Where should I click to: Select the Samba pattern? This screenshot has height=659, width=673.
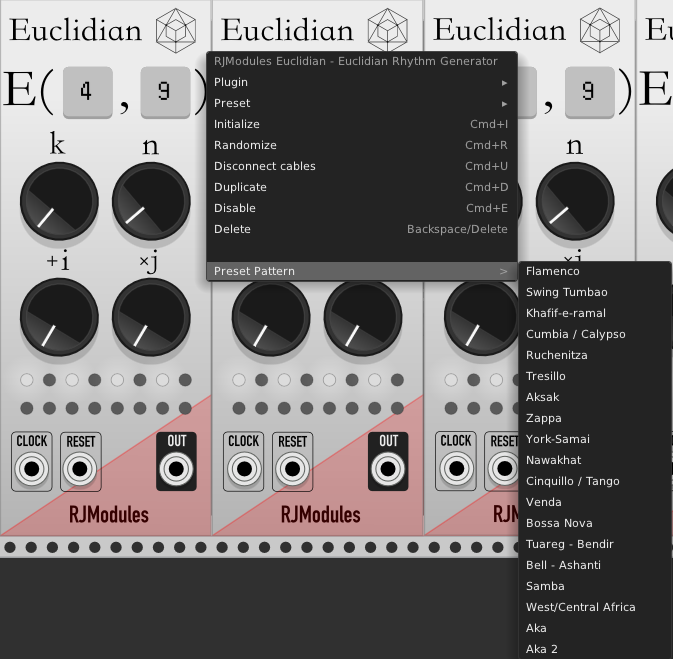click(x=595, y=587)
